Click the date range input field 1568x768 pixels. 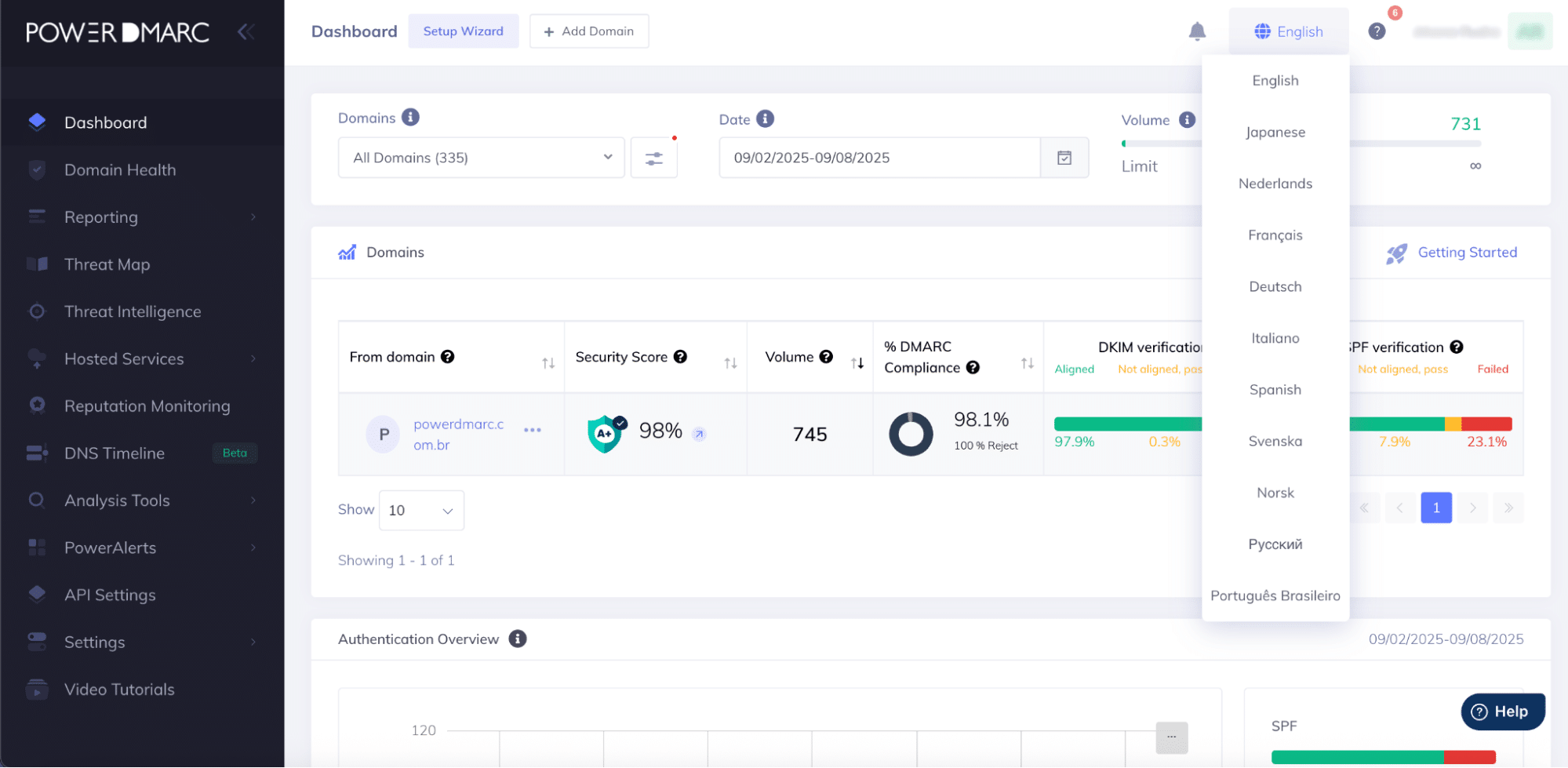pos(880,158)
